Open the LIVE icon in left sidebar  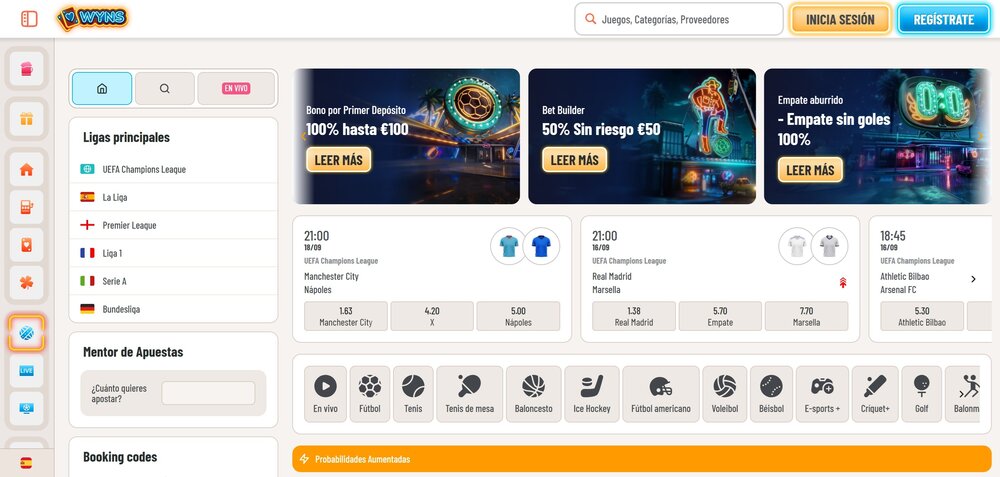click(27, 370)
